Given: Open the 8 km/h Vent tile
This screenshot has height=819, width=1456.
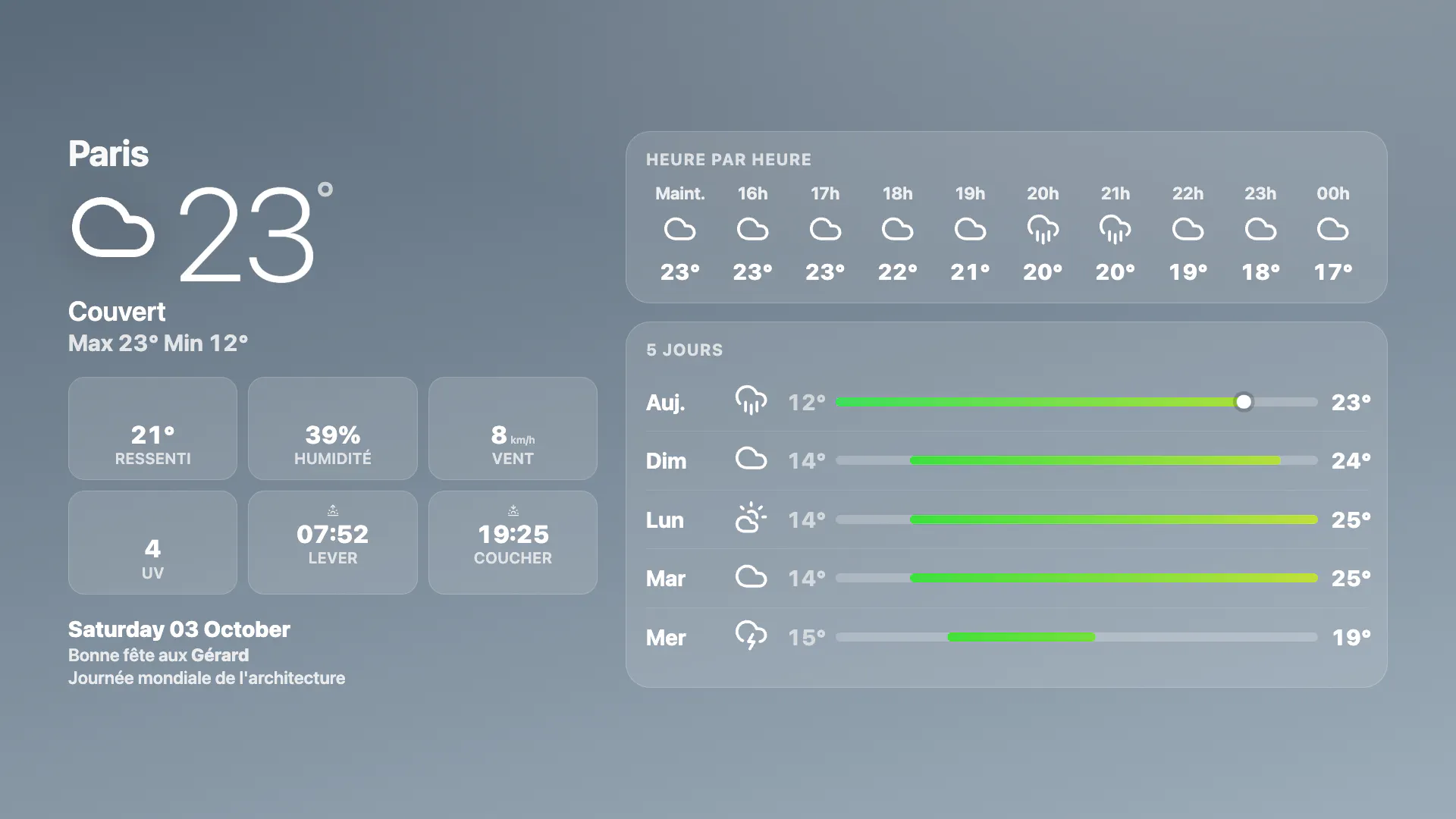Looking at the screenshot, I should point(513,428).
